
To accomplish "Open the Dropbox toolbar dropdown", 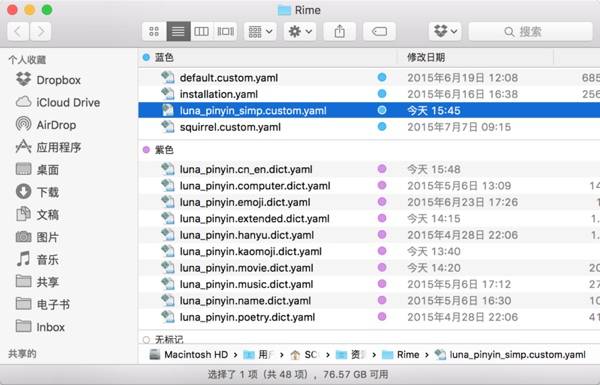I will [x=445, y=31].
